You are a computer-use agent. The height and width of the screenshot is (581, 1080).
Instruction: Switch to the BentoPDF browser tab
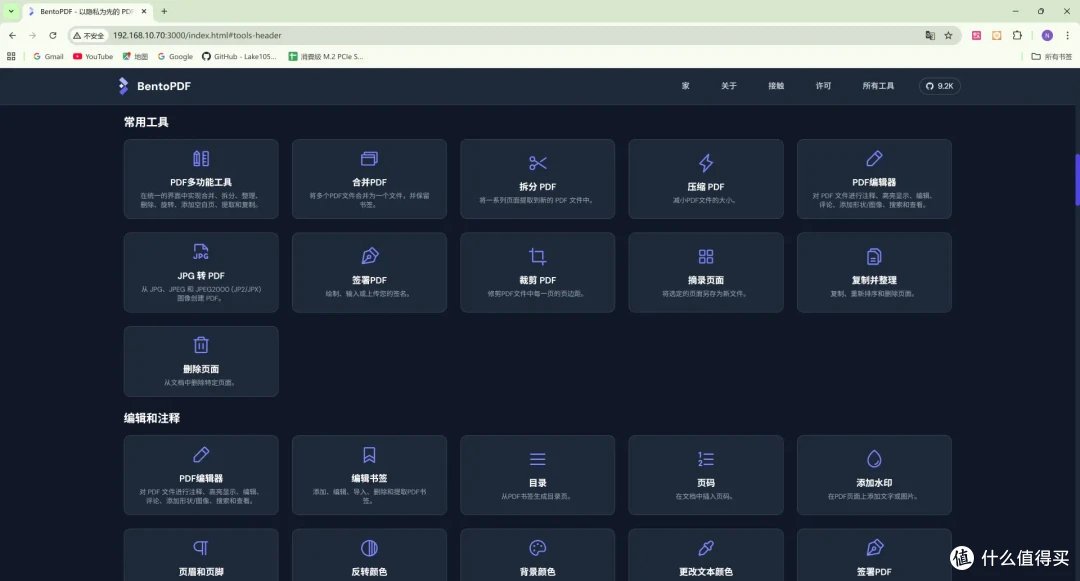point(87,12)
